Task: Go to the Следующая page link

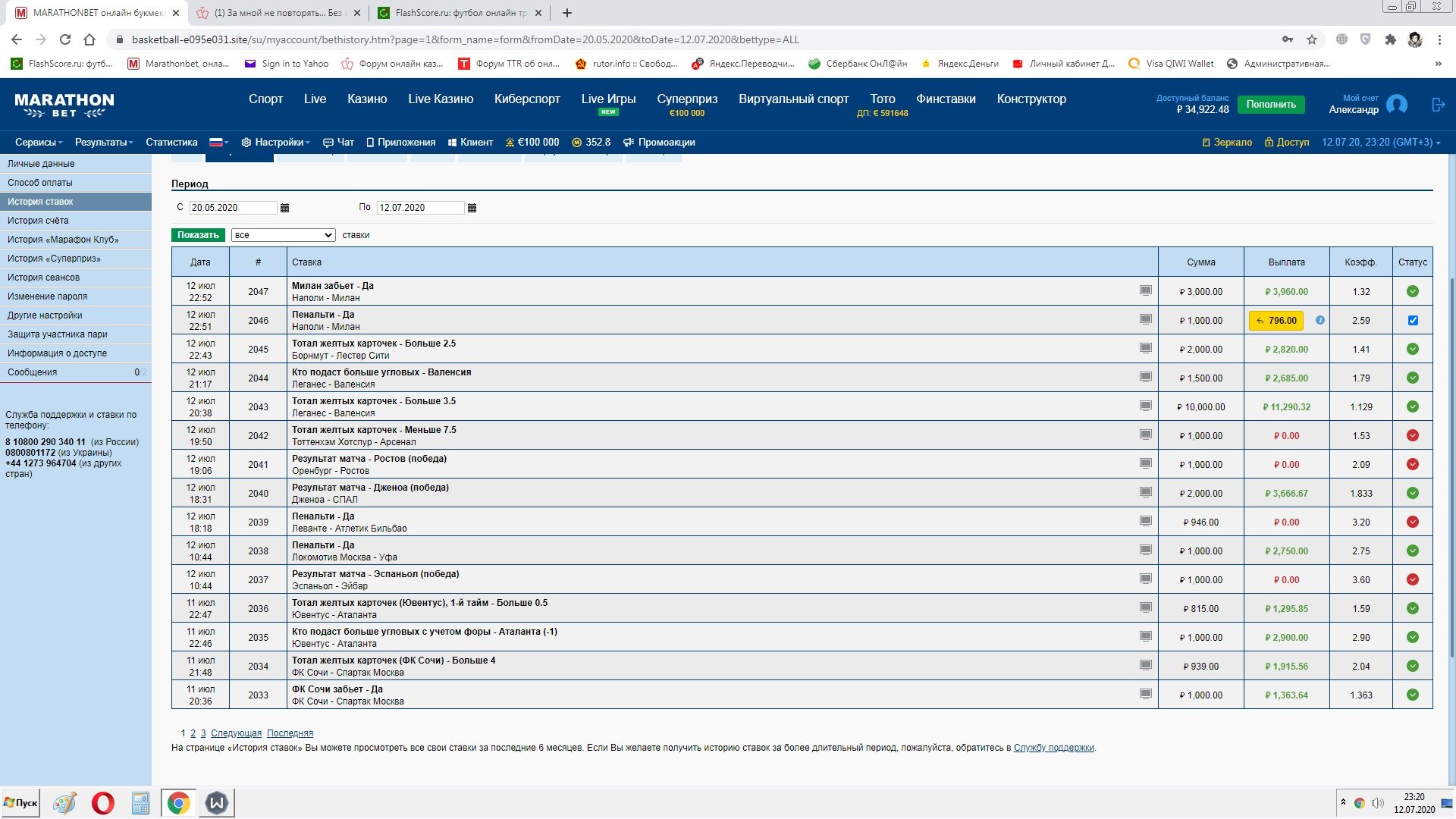Action: click(x=236, y=733)
